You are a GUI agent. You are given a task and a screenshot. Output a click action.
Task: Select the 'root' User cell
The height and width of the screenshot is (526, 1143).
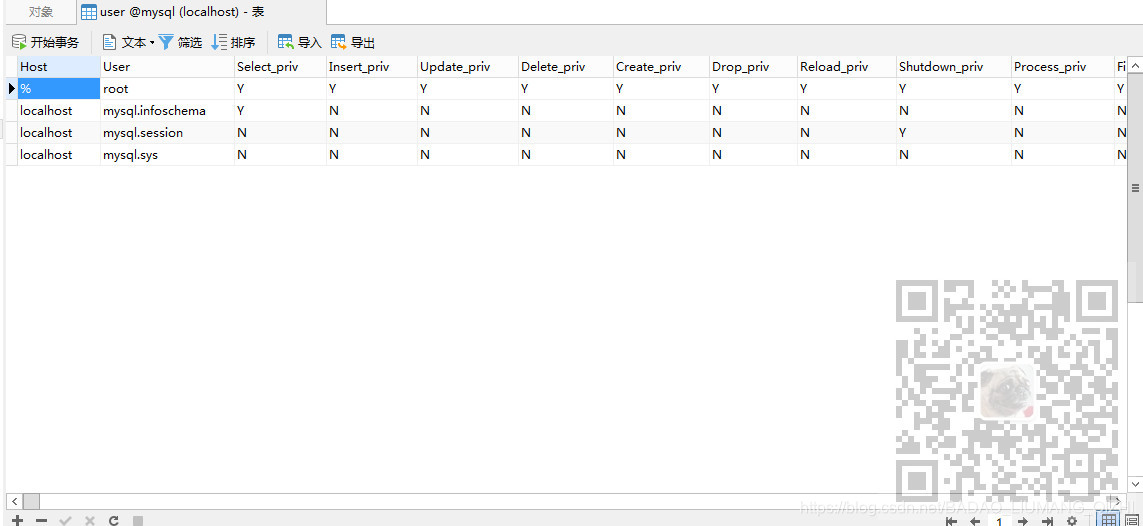click(167, 89)
